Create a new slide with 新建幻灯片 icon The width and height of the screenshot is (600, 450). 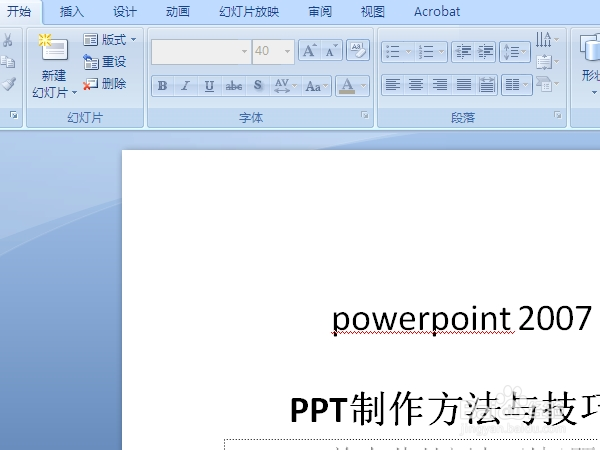coord(54,49)
